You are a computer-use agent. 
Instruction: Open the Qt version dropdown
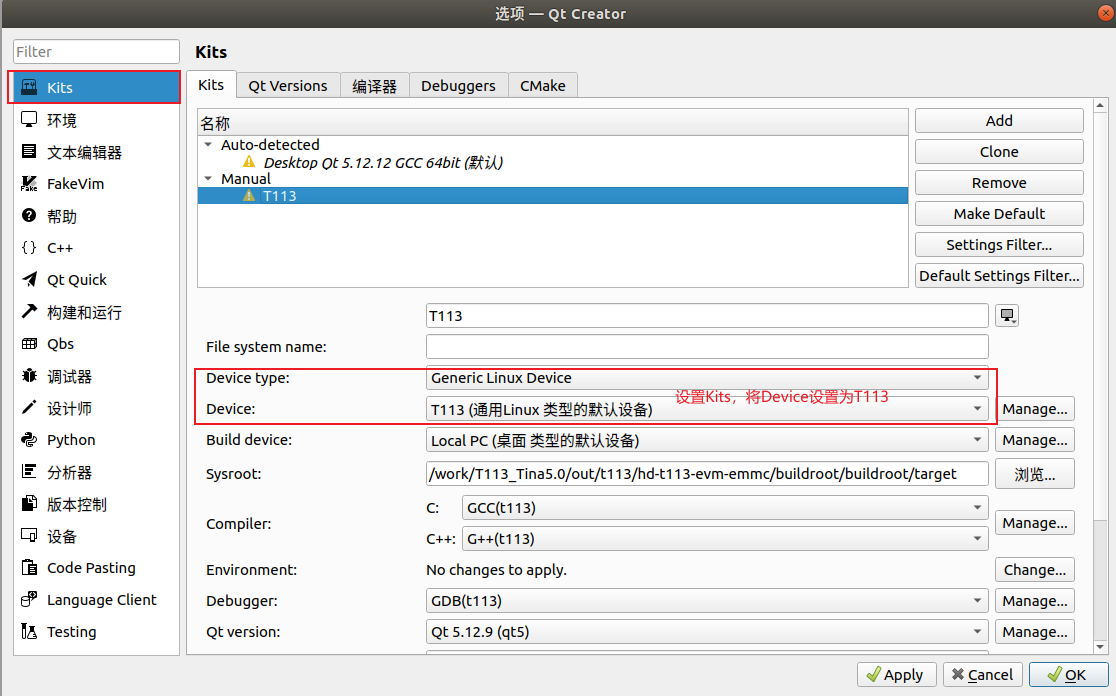click(x=707, y=632)
